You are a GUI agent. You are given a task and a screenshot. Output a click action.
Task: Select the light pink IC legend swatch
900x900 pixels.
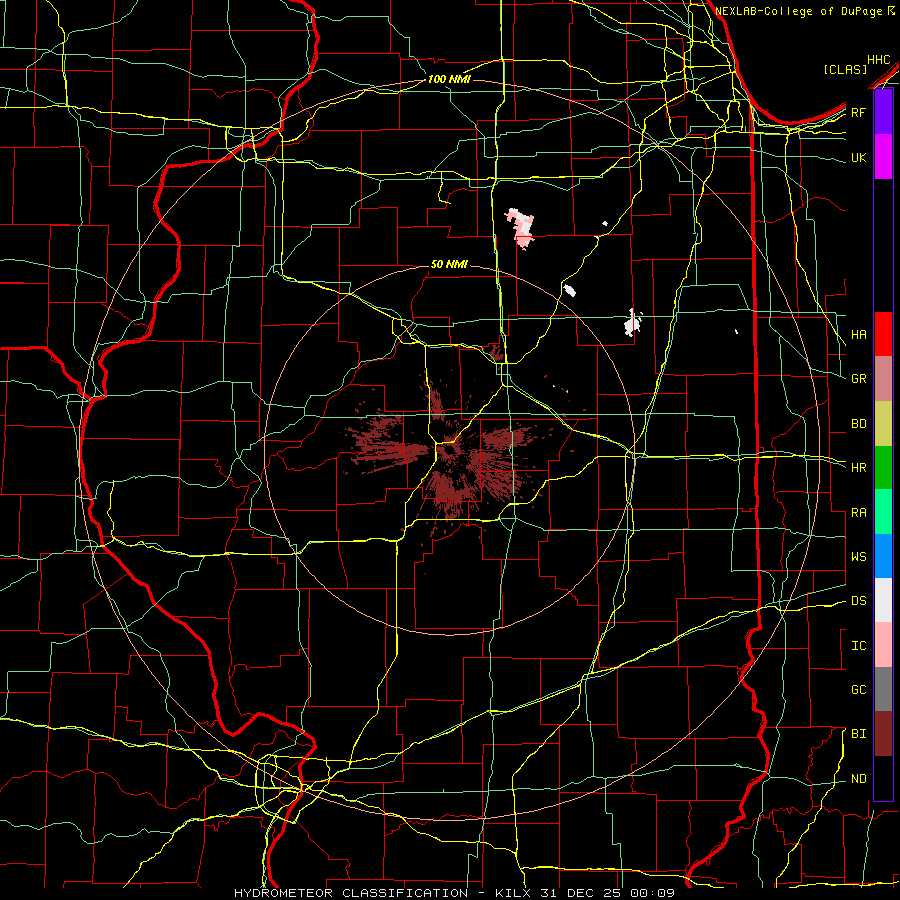tap(883, 645)
